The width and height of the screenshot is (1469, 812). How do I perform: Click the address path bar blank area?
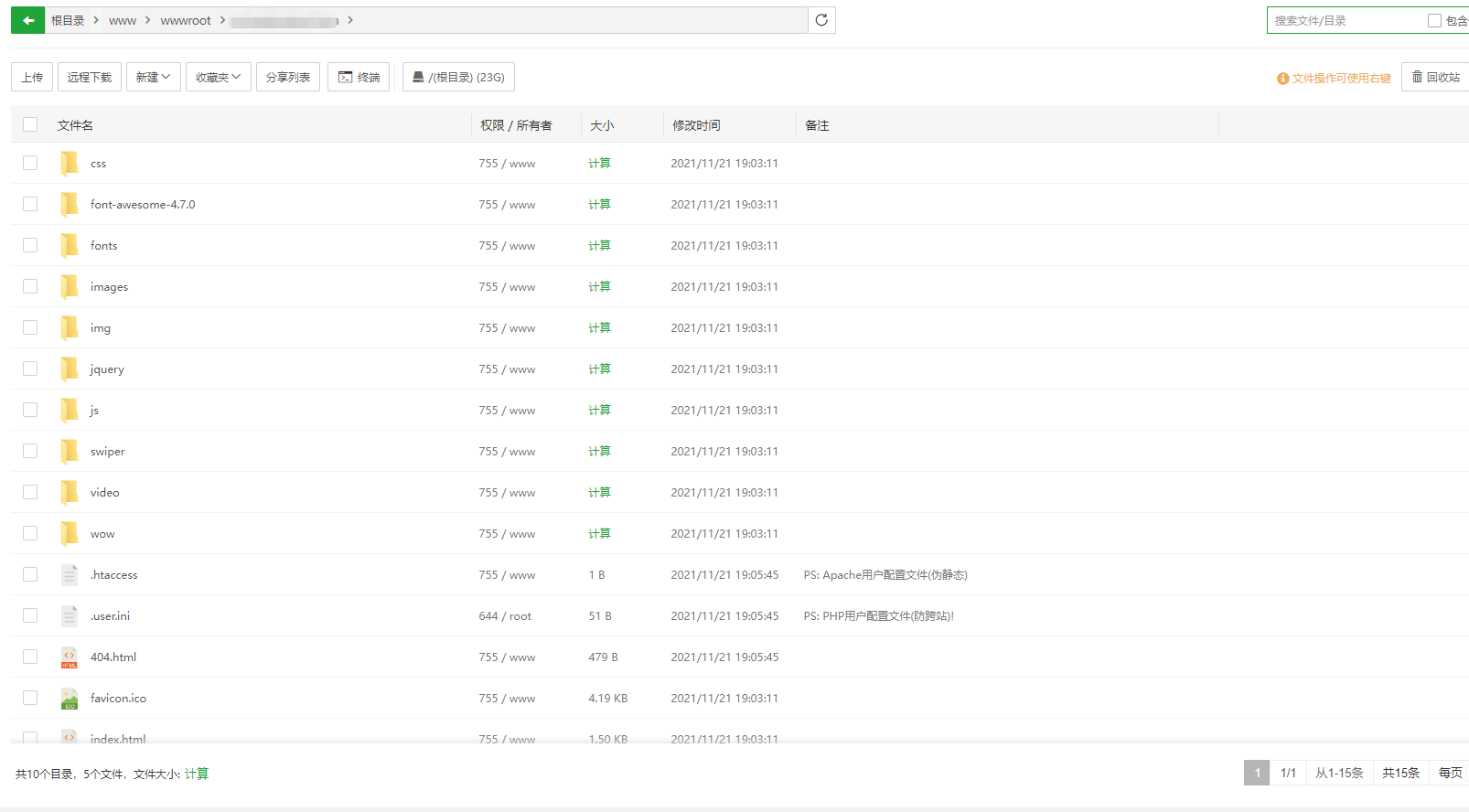point(581,20)
